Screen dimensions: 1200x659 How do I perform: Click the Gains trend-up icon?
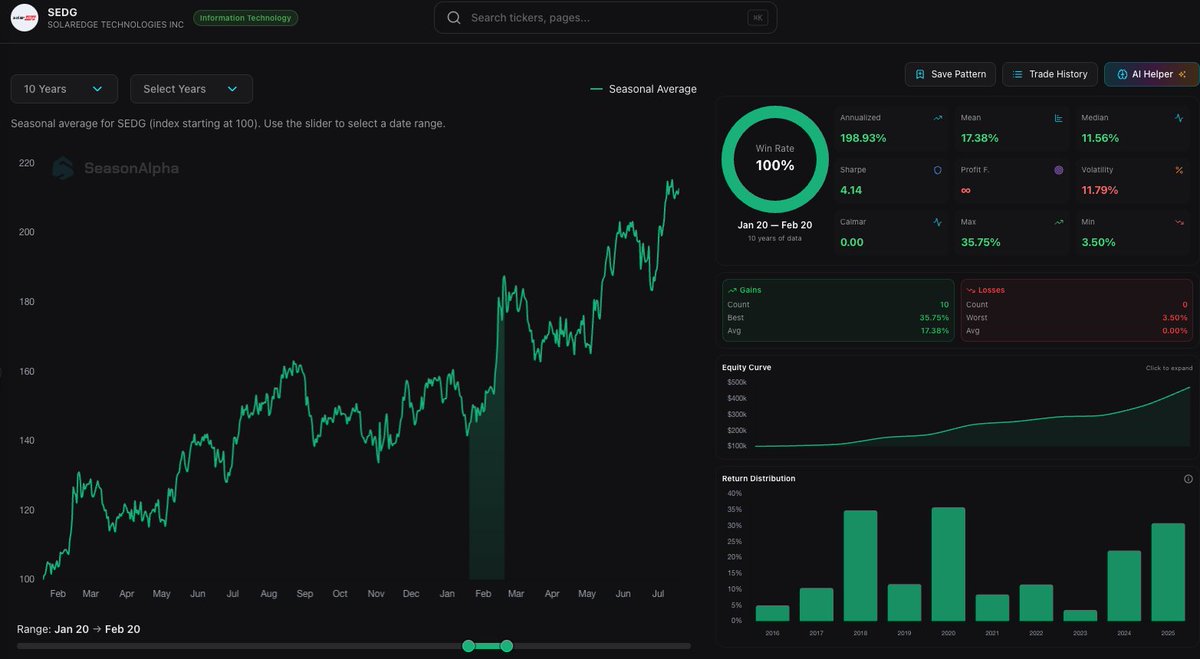pyautogui.click(x=732, y=290)
